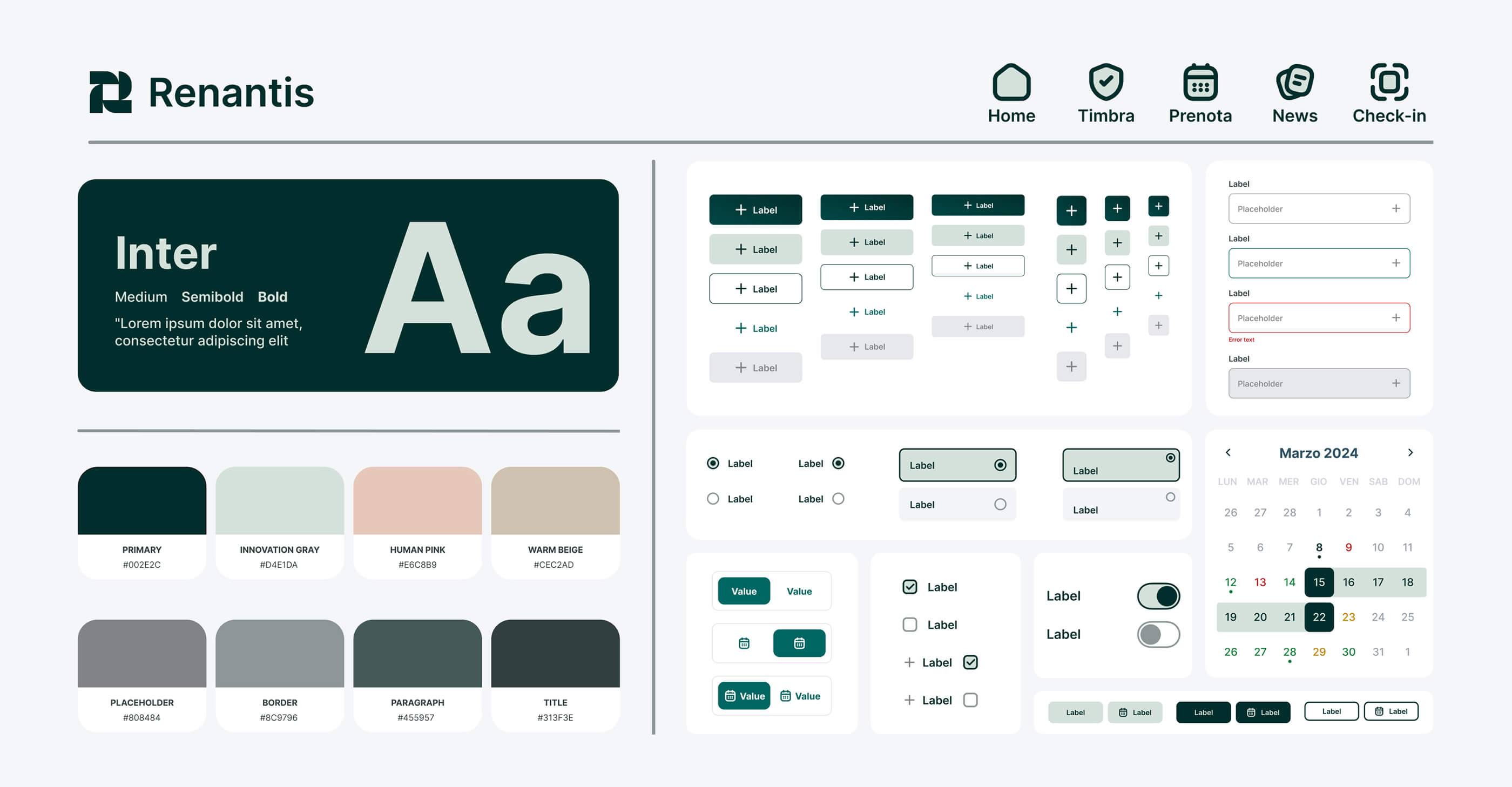The image size is (1512, 787).
Task: Click the outlined chip with calendar icon
Action: click(1390, 711)
